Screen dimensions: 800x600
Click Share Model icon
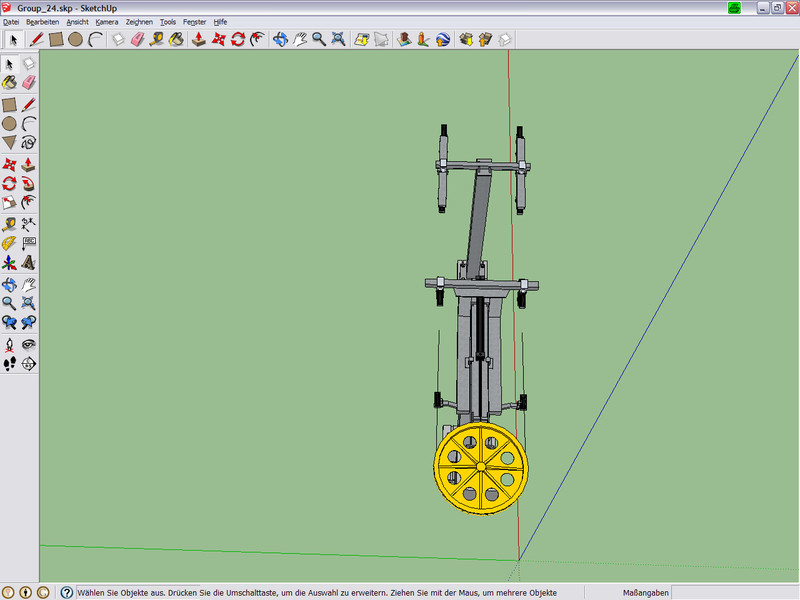485,39
